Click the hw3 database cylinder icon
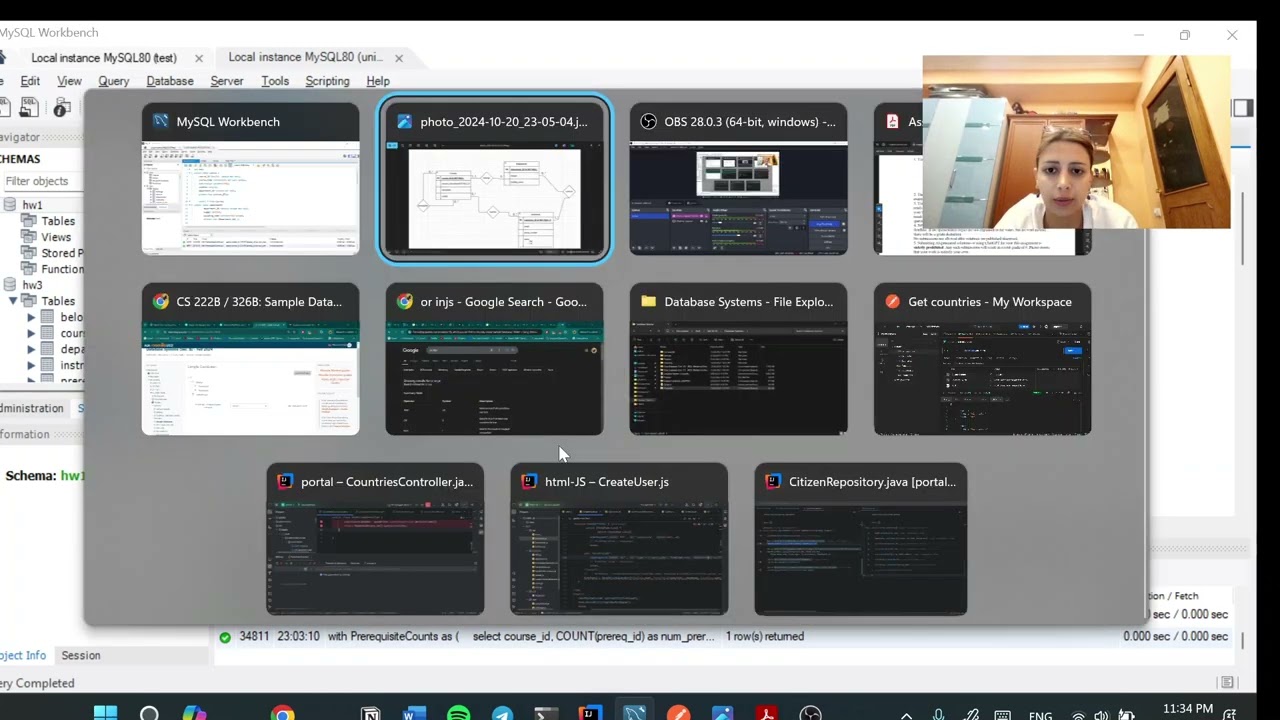The height and width of the screenshot is (720, 1280). pyautogui.click(x=10, y=285)
